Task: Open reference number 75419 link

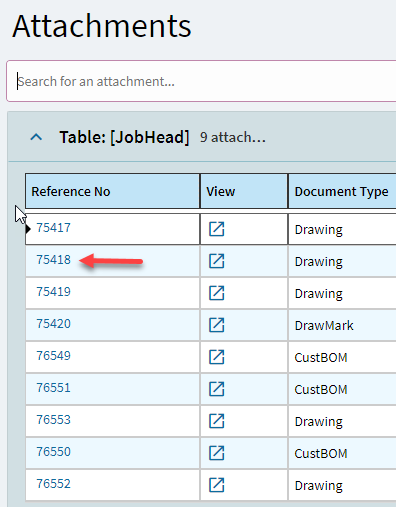Action: point(53,292)
